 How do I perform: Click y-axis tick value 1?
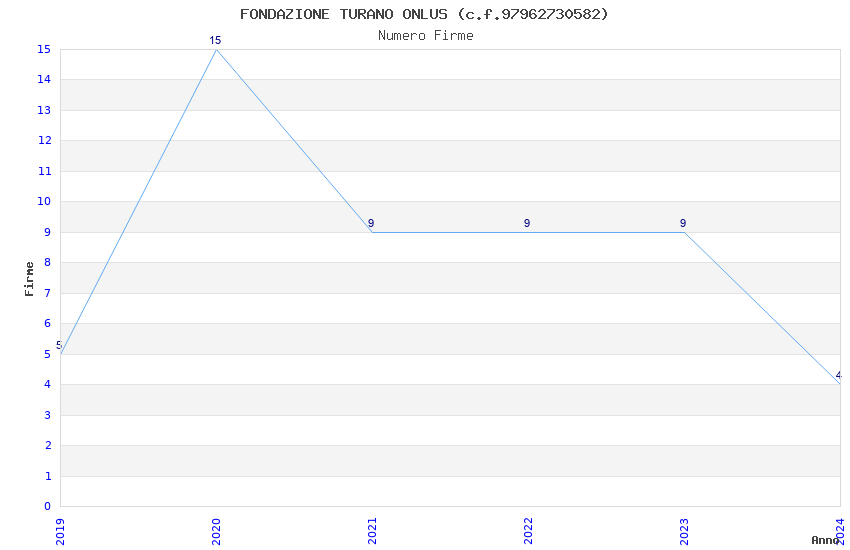click(x=48, y=476)
